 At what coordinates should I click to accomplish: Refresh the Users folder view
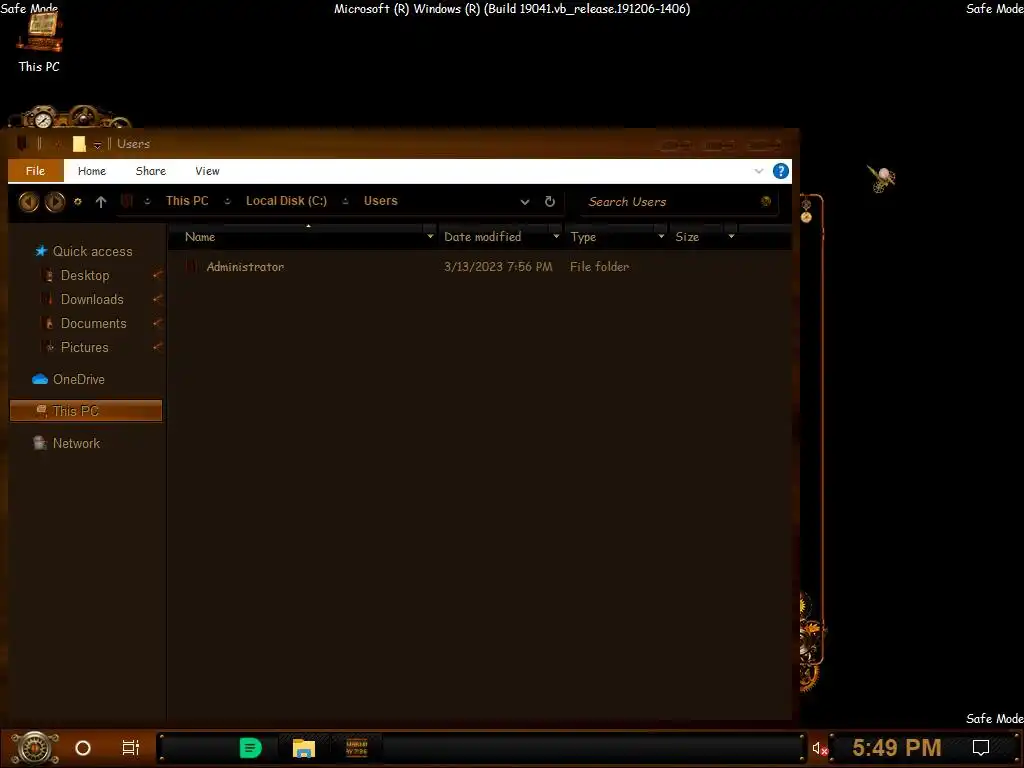(550, 201)
